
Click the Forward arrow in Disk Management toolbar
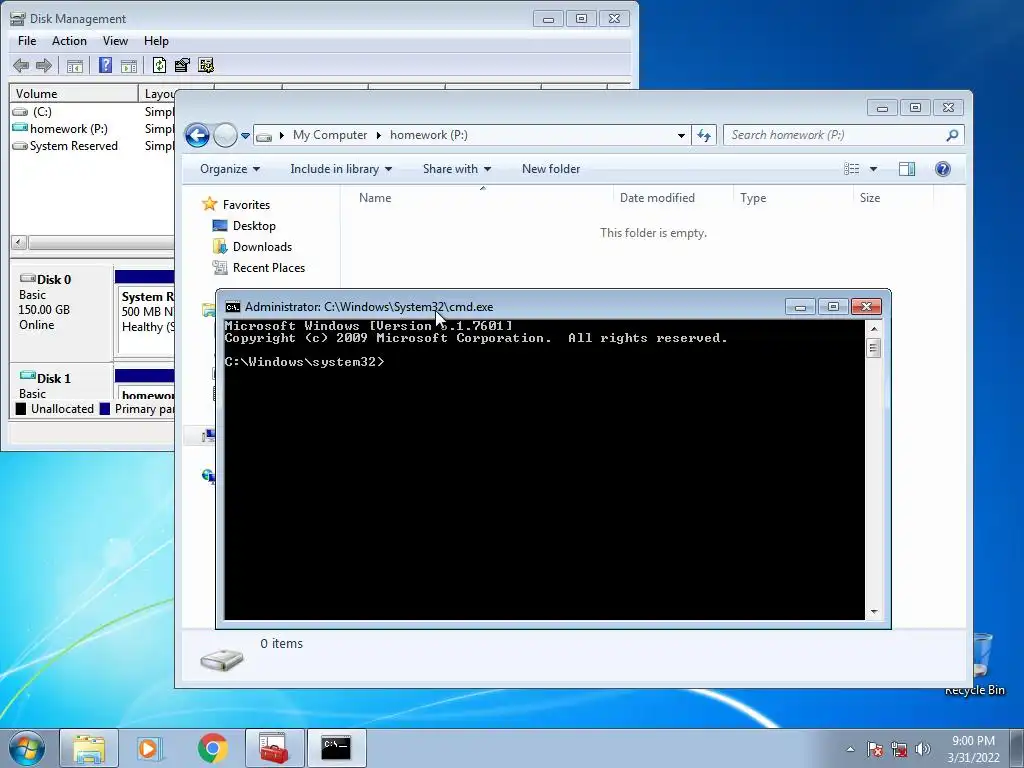[44, 65]
